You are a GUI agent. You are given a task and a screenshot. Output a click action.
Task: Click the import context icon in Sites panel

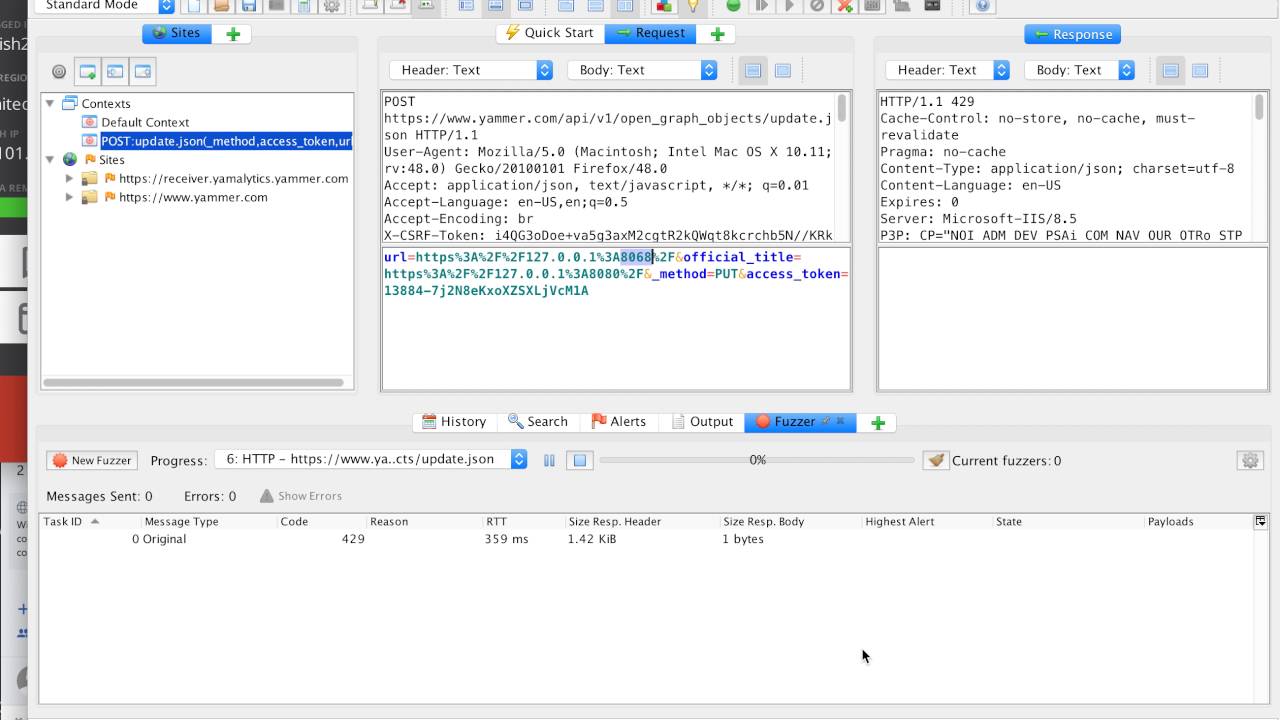[115, 71]
